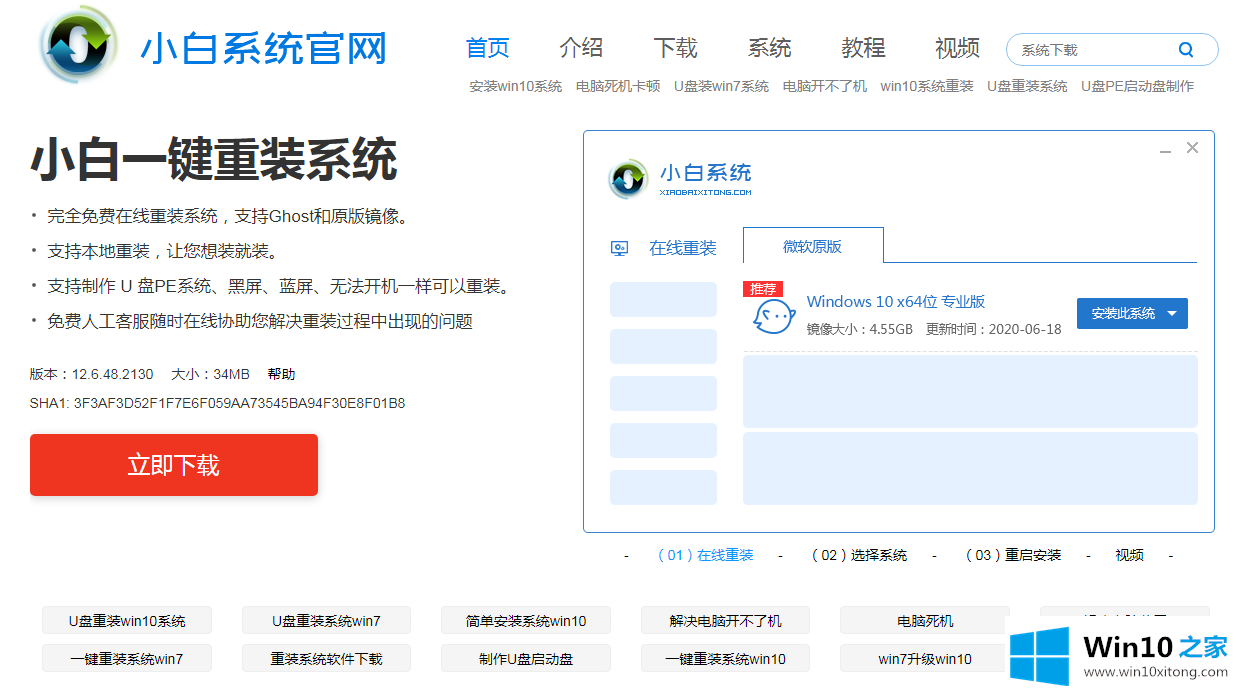Open the 教程 nav menu
The width and height of the screenshot is (1240, 698).
[863, 48]
